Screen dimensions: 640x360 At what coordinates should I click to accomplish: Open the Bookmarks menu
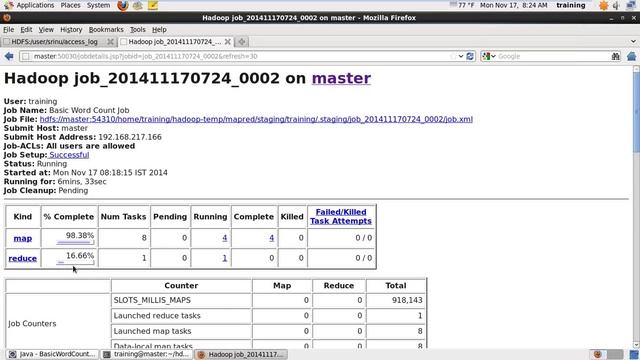click(106, 30)
